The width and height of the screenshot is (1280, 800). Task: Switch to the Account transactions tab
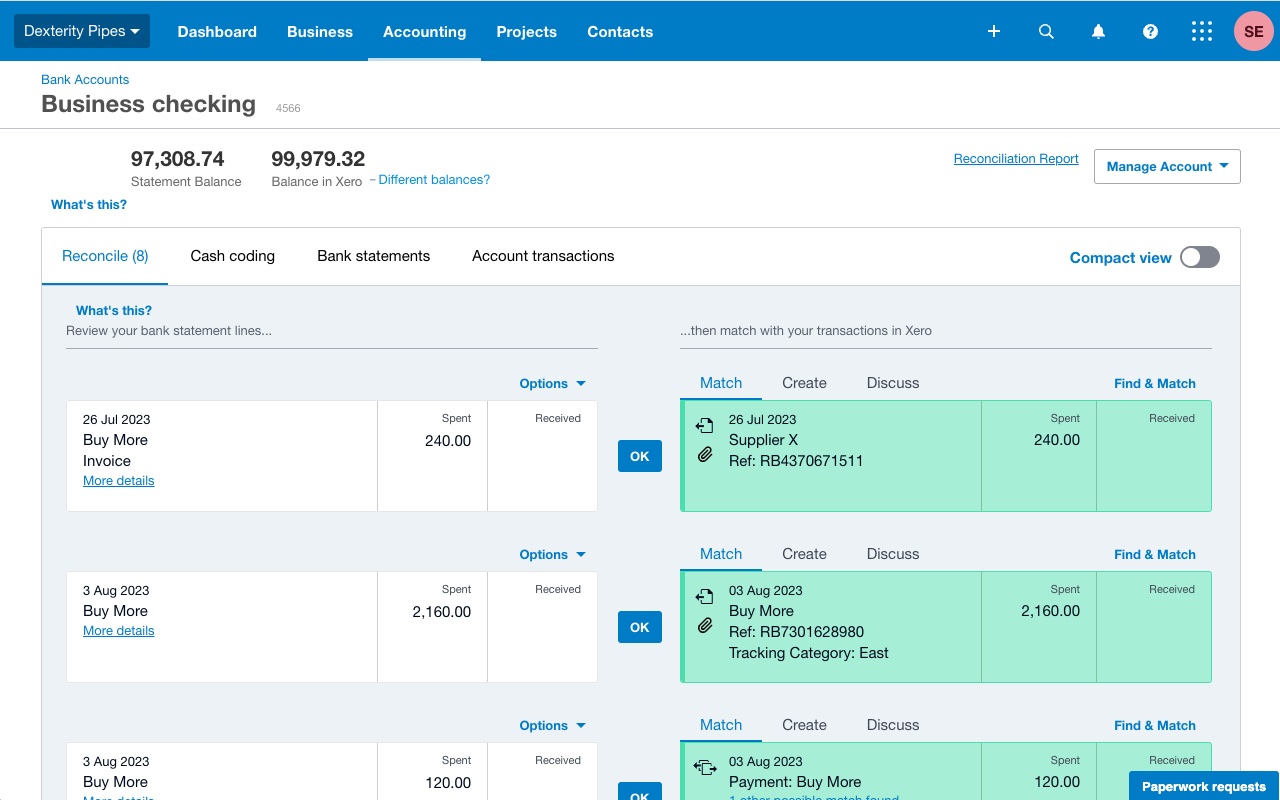click(x=543, y=256)
